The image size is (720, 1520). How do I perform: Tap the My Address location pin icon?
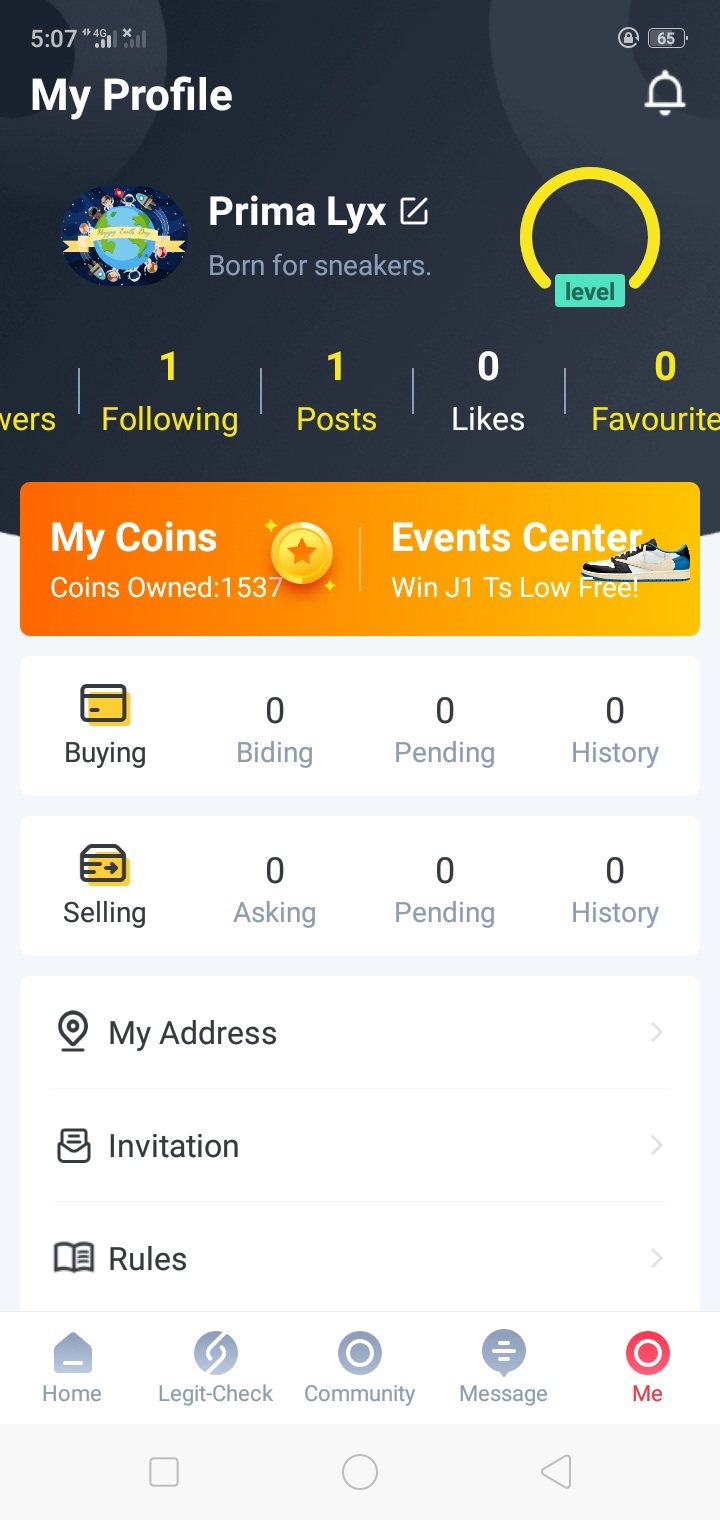73,1032
